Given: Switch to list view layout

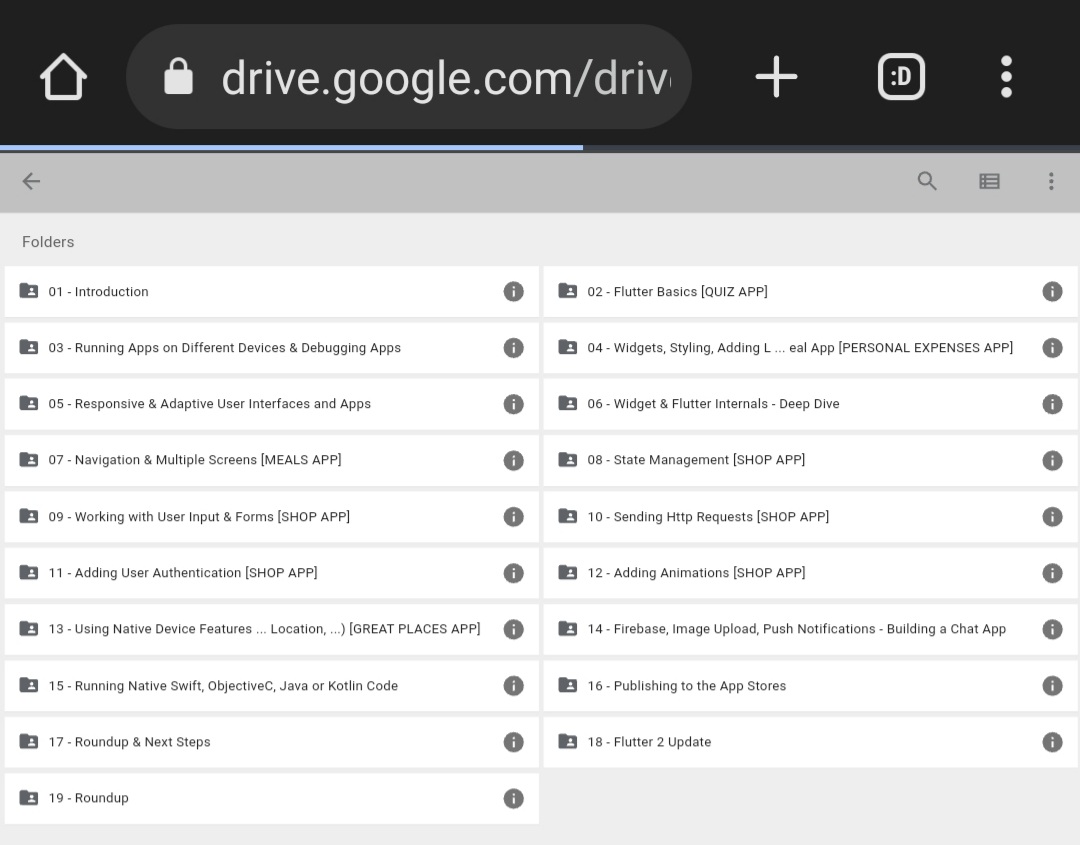Looking at the screenshot, I should pyautogui.click(x=989, y=181).
